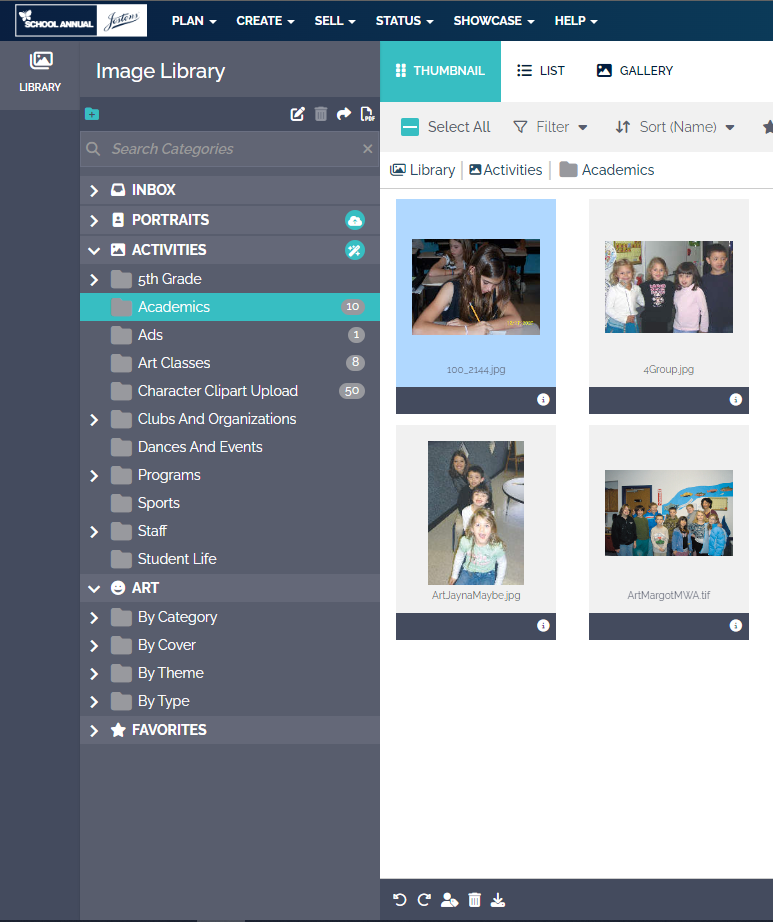Viewport: 773px width, 922px height.
Task: Expand the Clubs And Organizations folder
Action: point(94,419)
